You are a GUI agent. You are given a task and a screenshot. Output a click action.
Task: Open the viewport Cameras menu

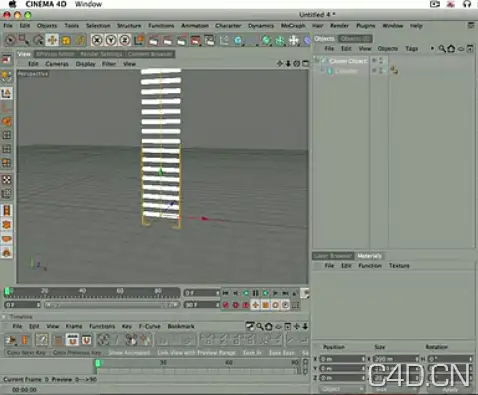57,64
